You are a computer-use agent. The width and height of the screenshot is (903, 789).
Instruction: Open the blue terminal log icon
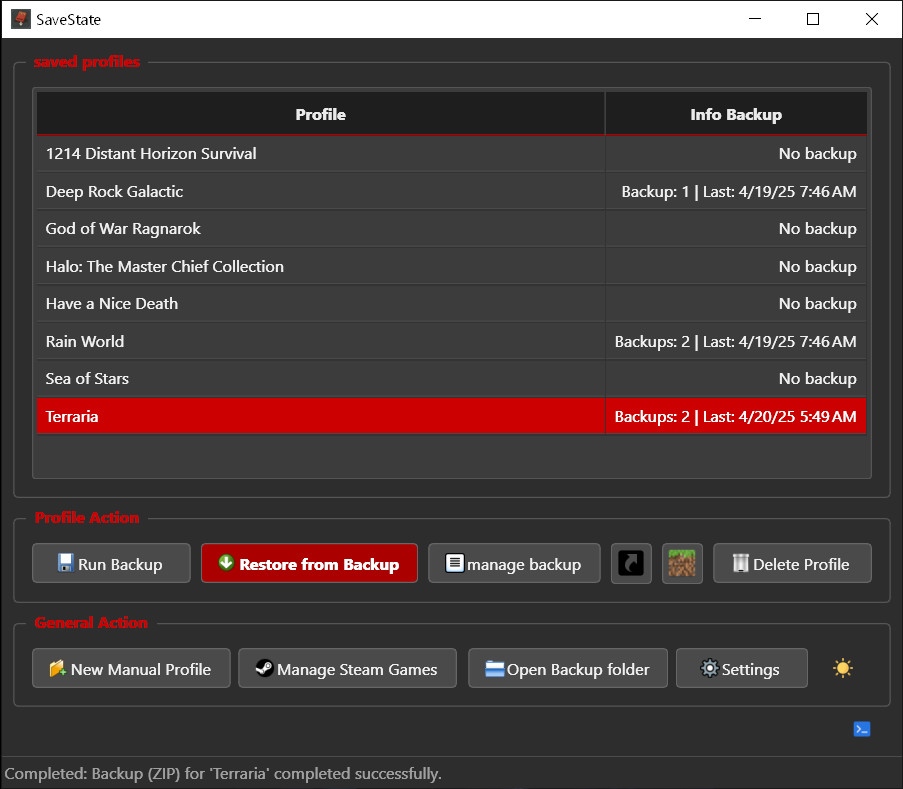point(862,729)
